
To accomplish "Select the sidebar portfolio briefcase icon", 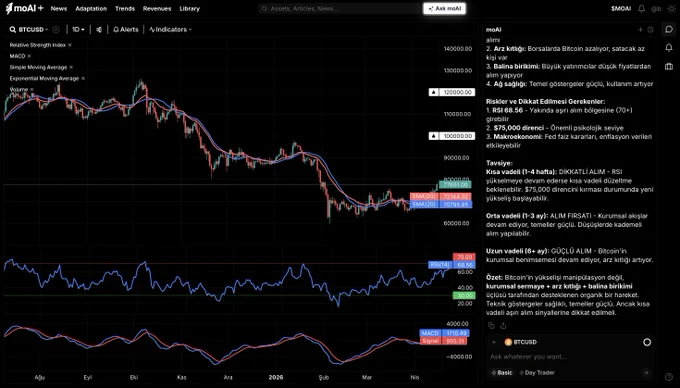I will (669, 66).
